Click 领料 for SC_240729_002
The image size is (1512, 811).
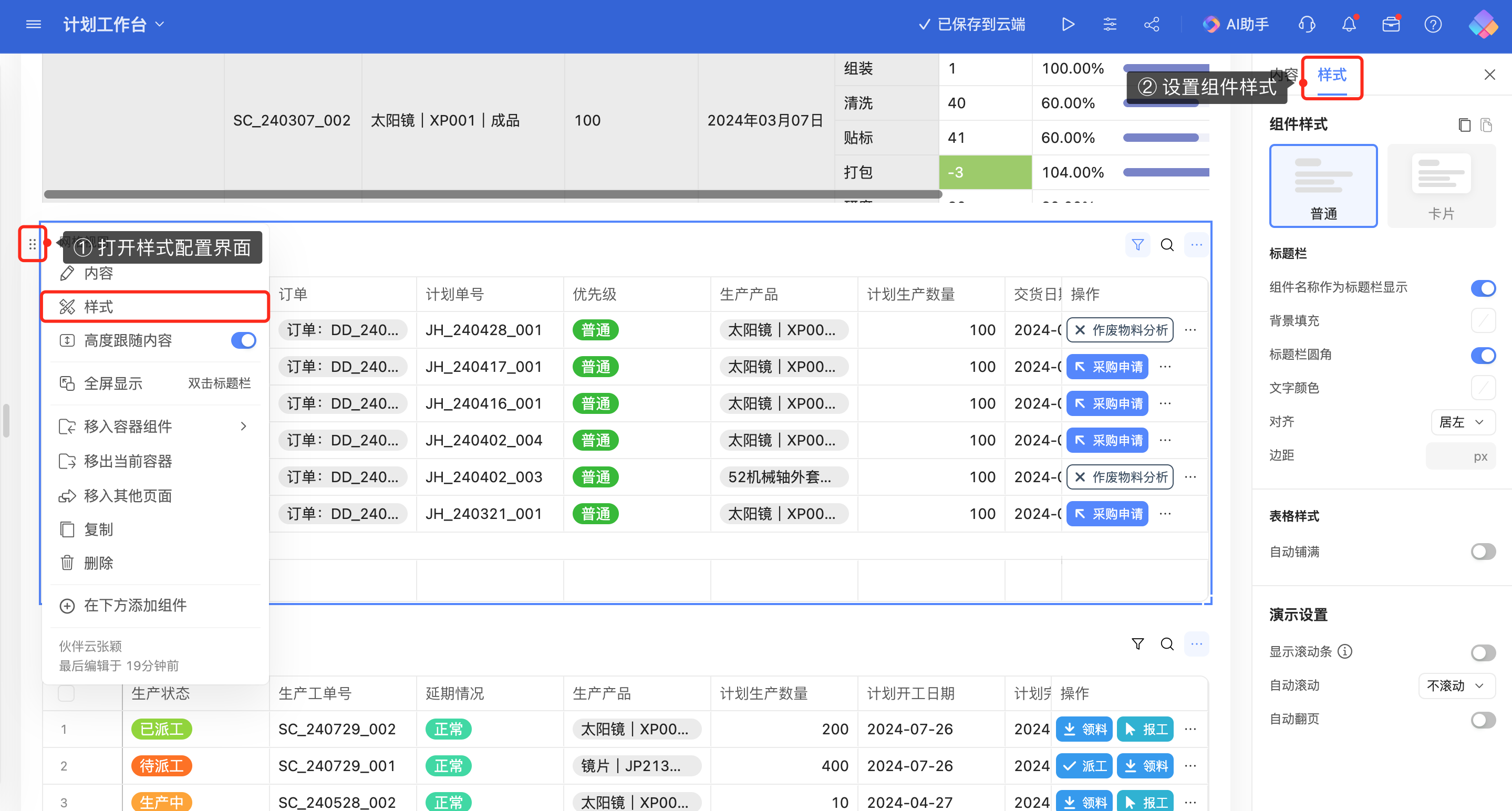(1084, 730)
